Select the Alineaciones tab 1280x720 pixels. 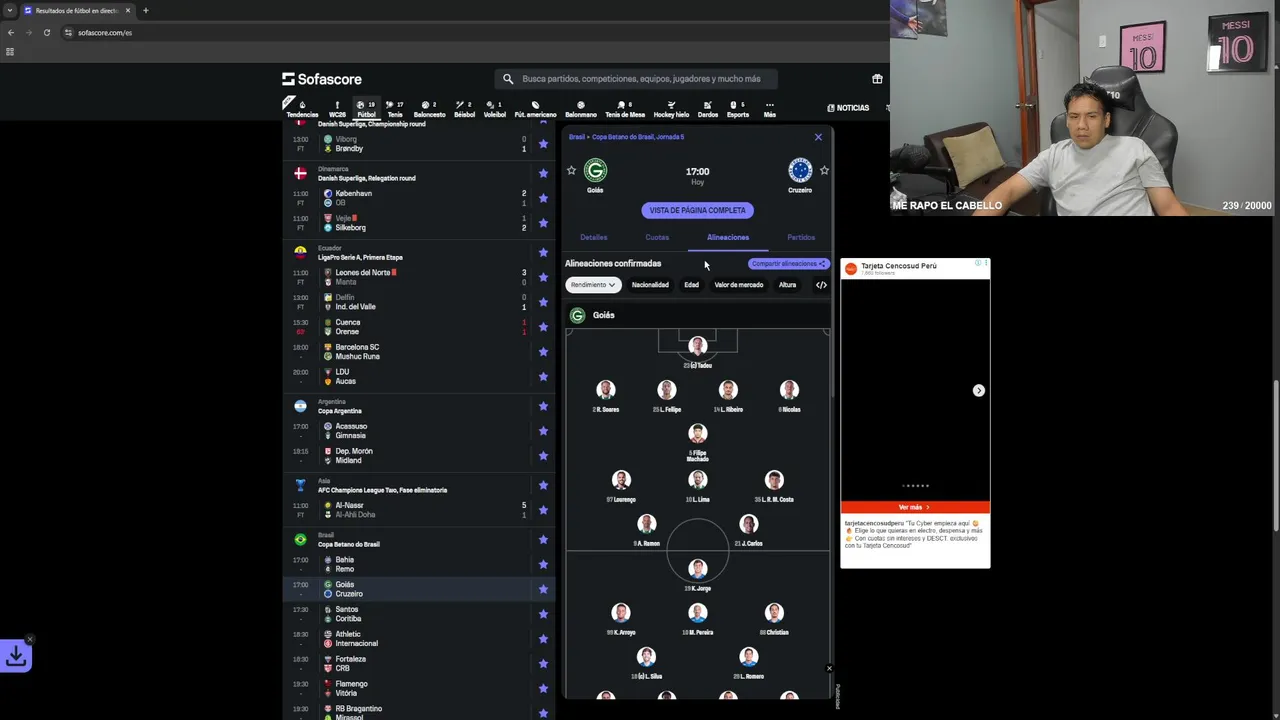(727, 238)
